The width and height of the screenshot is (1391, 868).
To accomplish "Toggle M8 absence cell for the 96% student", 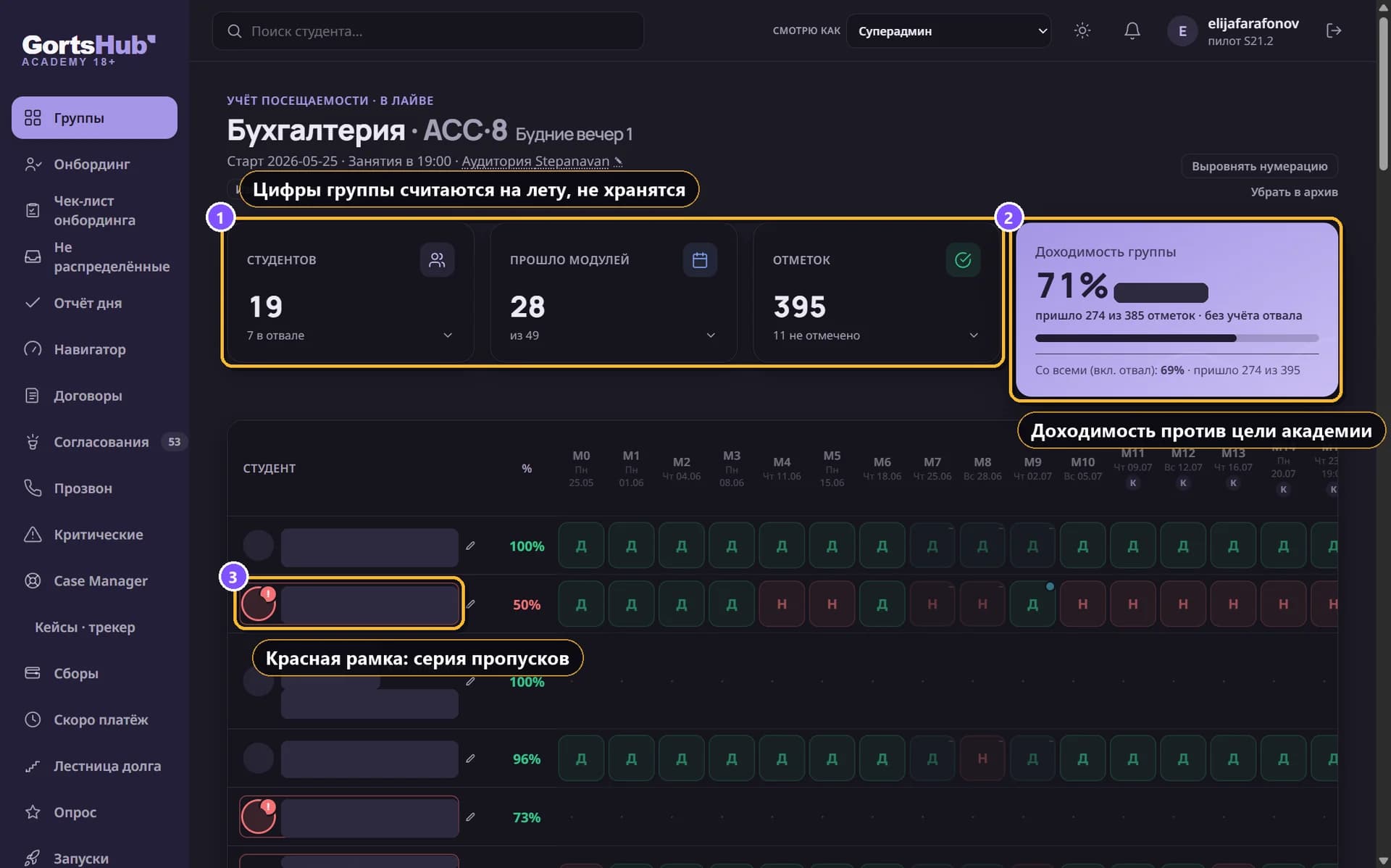I will pos(982,759).
